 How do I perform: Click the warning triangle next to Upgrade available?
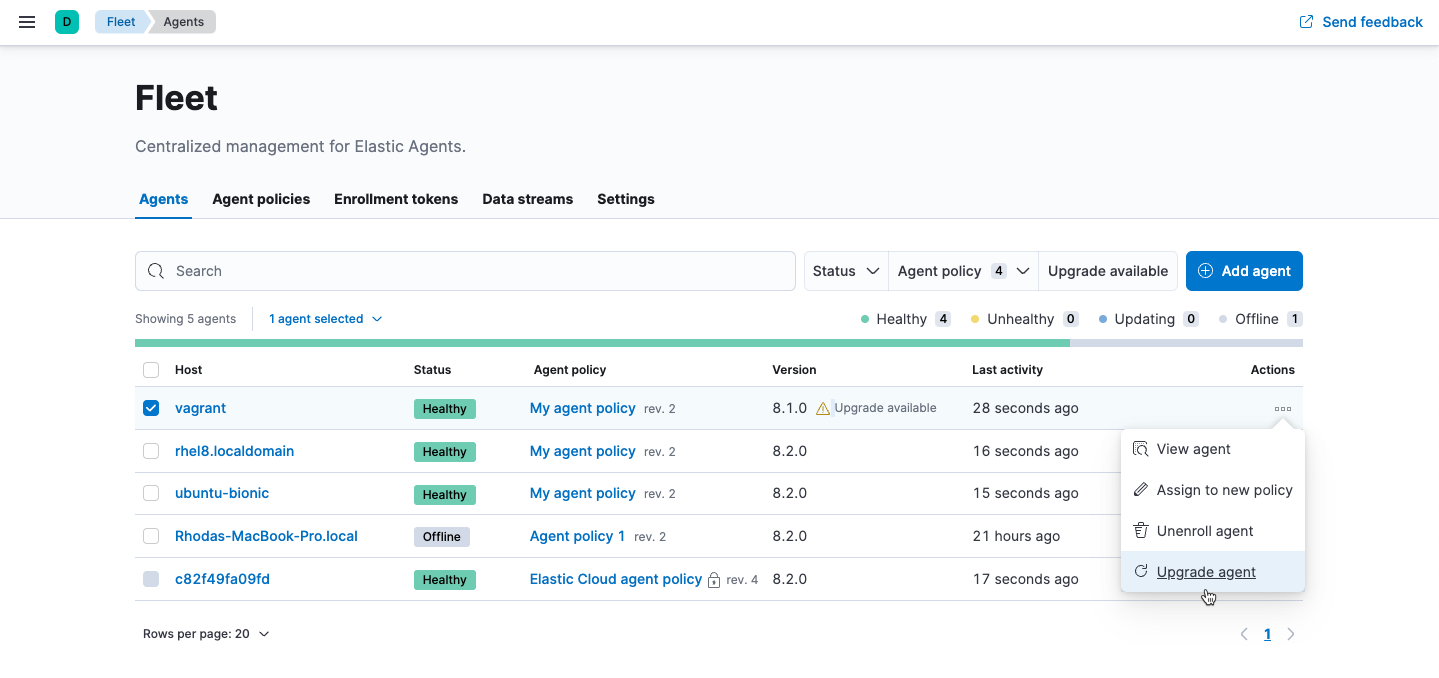click(x=821, y=407)
